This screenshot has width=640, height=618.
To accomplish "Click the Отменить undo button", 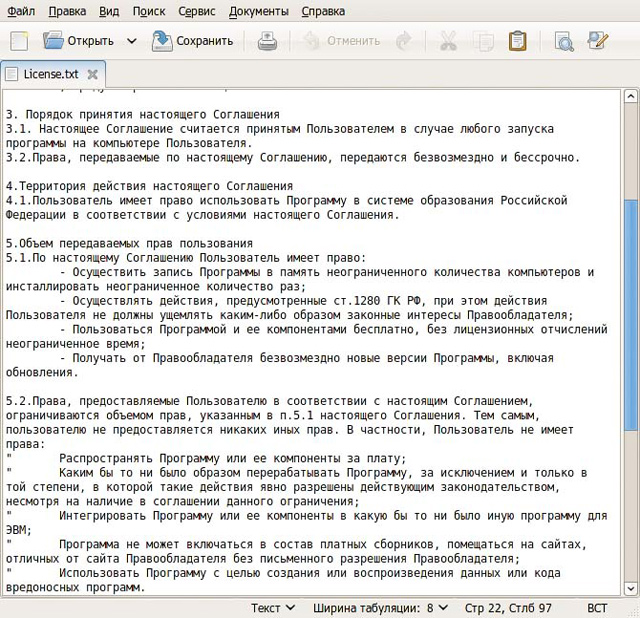I will tap(341, 41).
